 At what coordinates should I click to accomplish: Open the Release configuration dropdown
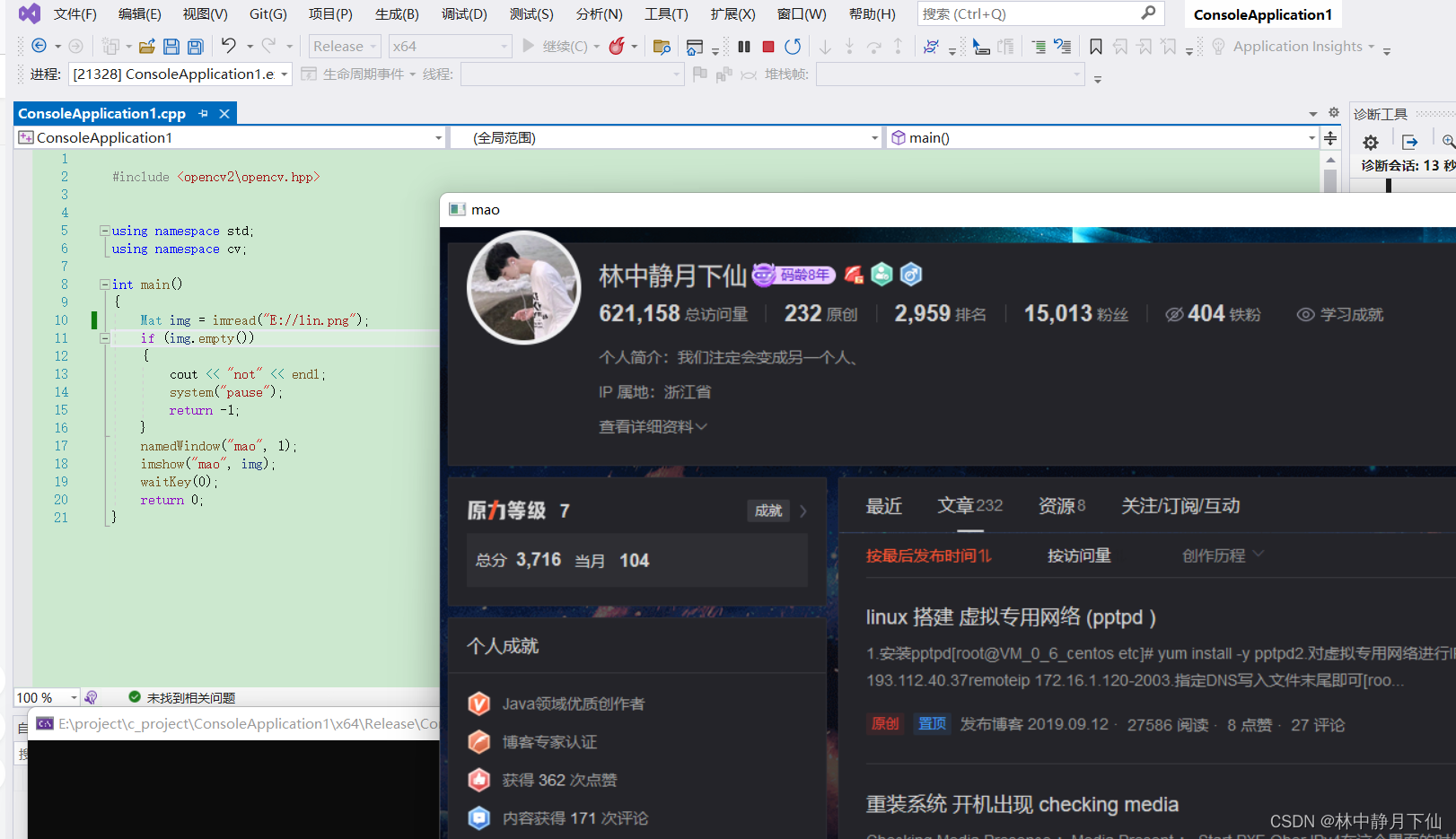[345, 46]
